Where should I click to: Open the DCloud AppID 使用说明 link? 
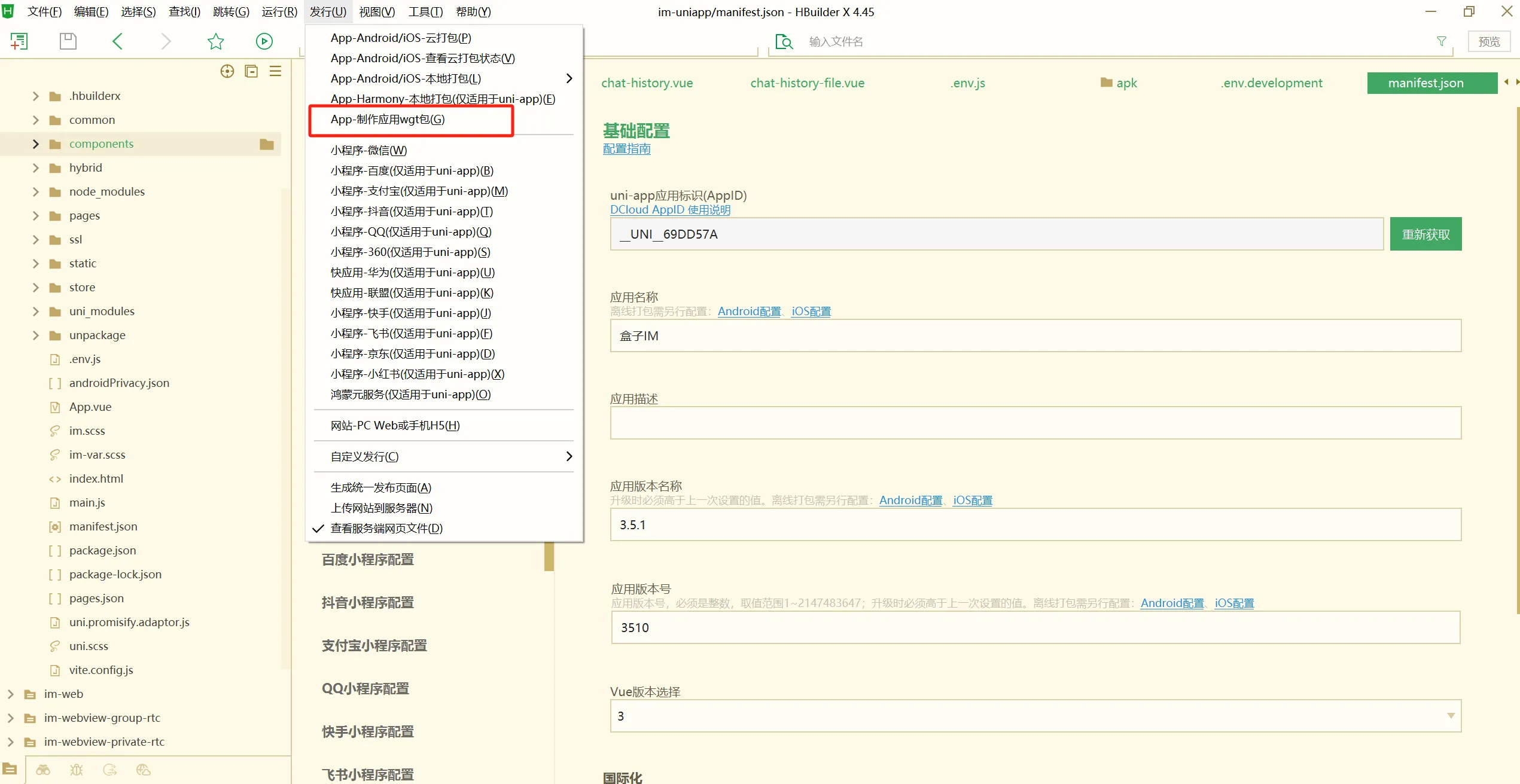tap(669, 210)
